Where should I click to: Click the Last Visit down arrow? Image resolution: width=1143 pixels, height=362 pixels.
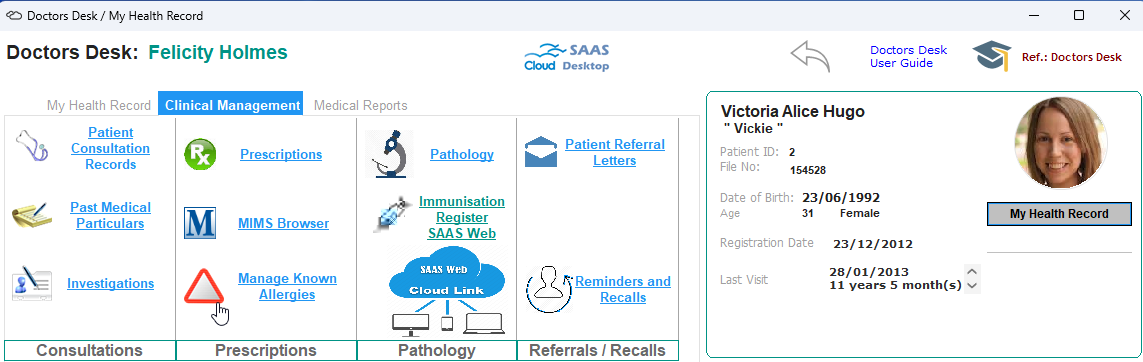972,286
